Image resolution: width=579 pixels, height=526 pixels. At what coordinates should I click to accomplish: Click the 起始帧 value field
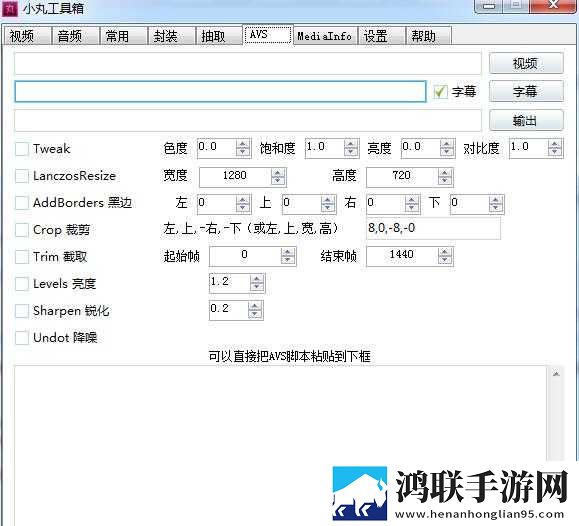point(244,256)
